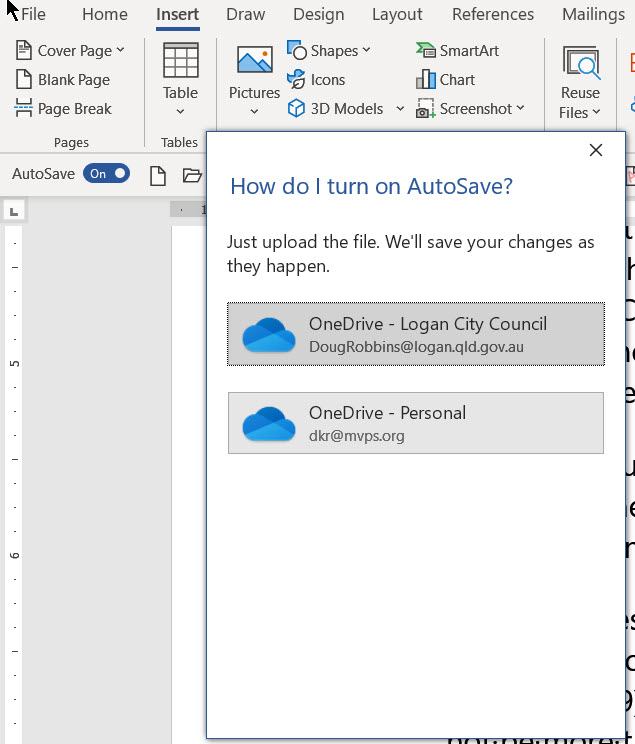Go to the References tab
The image size is (635, 744).
tap(493, 14)
